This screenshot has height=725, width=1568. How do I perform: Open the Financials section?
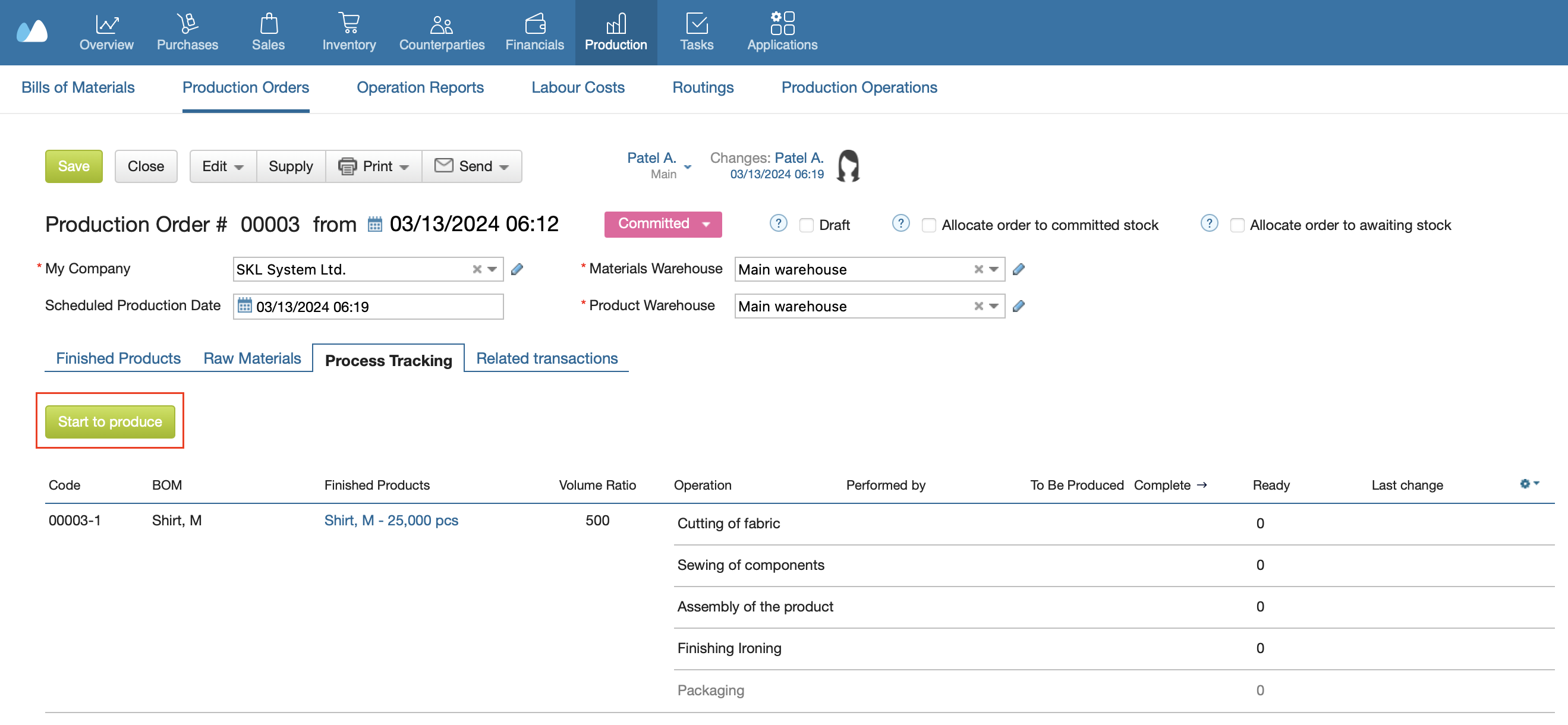click(534, 32)
